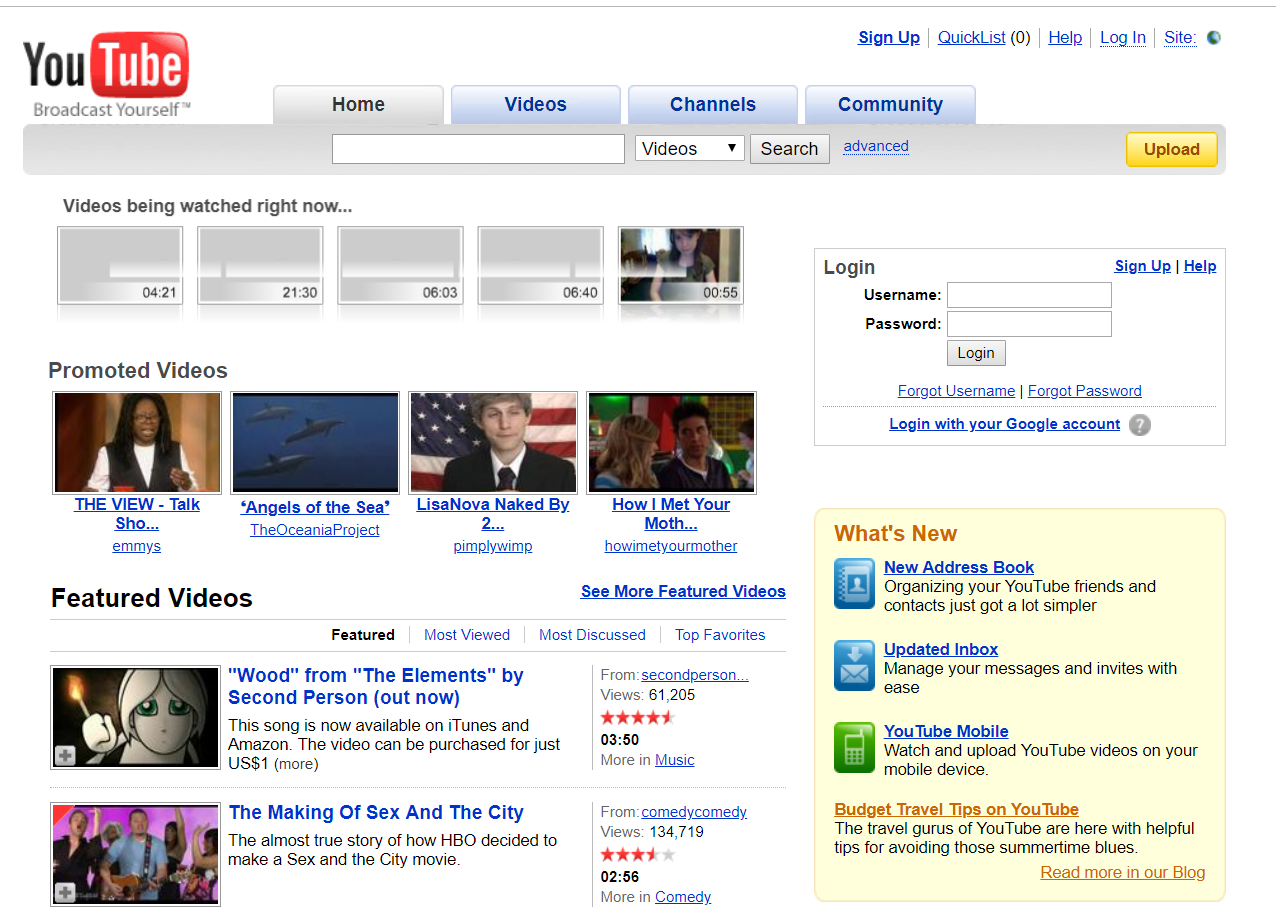Image resolution: width=1276 pixels, height=909 pixels.
Task: Click Forgot Username link
Action: (956, 391)
